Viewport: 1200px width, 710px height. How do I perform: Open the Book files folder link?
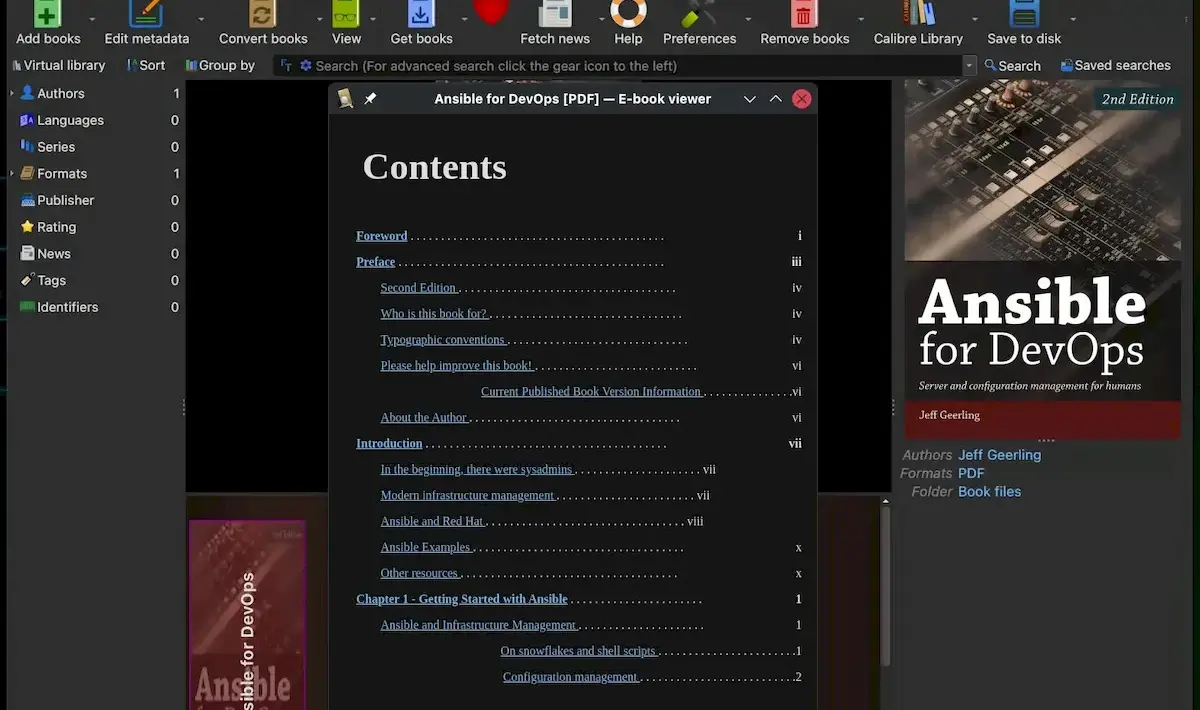click(x=989, y=492)
